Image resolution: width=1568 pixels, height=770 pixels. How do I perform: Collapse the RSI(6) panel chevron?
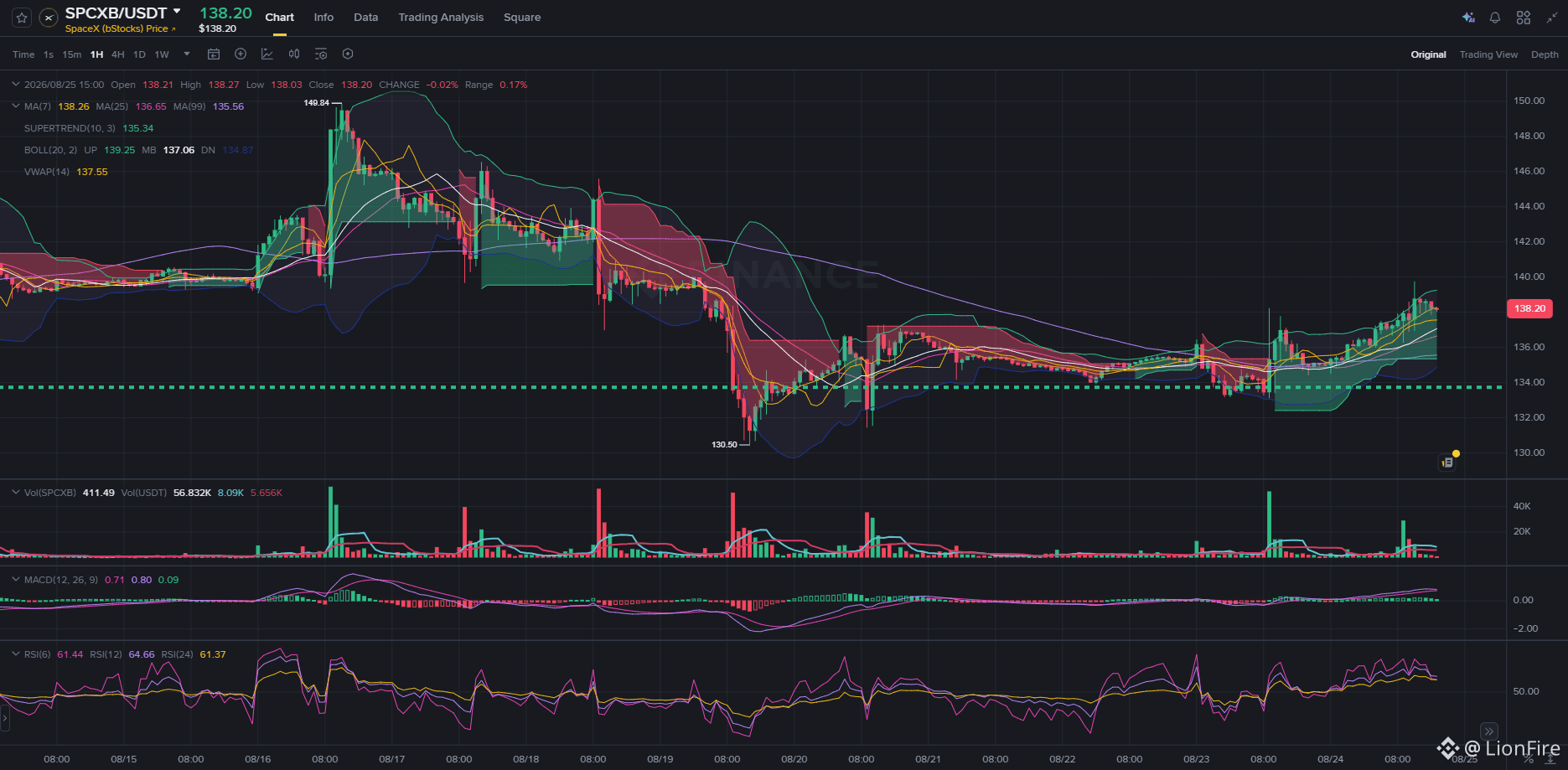[x=15, y=654]
